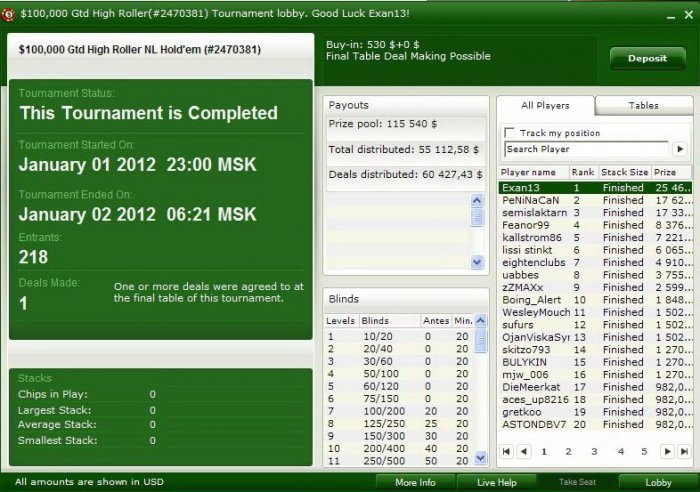This screenshot has height=492, width=700.
Task: Click the blinds Levels column header
Action: (341, 321)
